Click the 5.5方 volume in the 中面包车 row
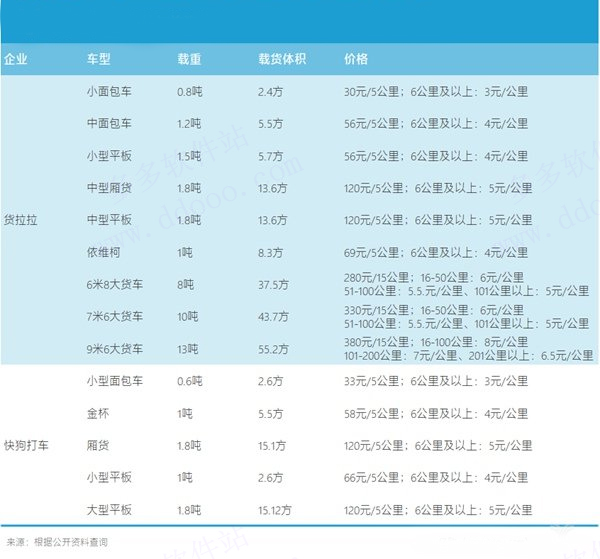 point(271,124)
